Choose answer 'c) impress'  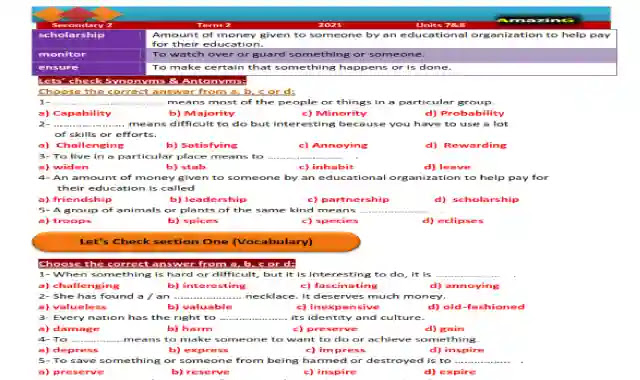pos(336,350)
